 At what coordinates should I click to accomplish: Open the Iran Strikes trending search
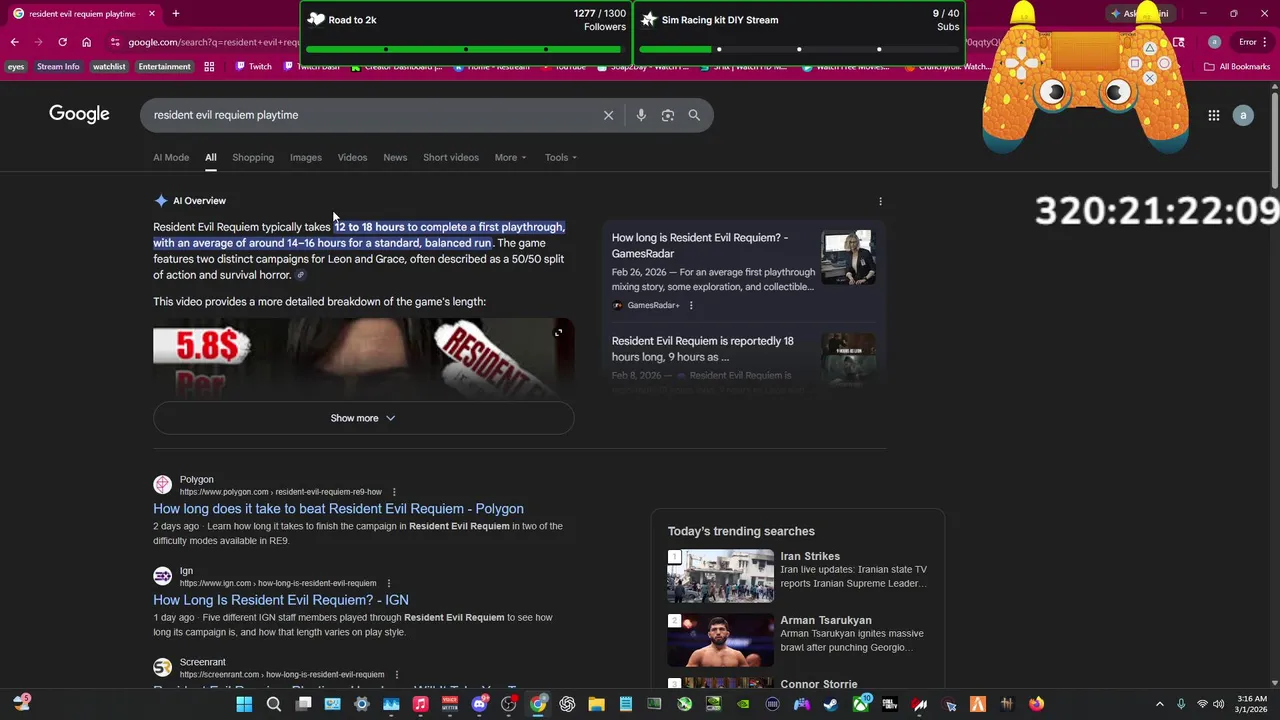pyautogui.click(x=810, y=556)
